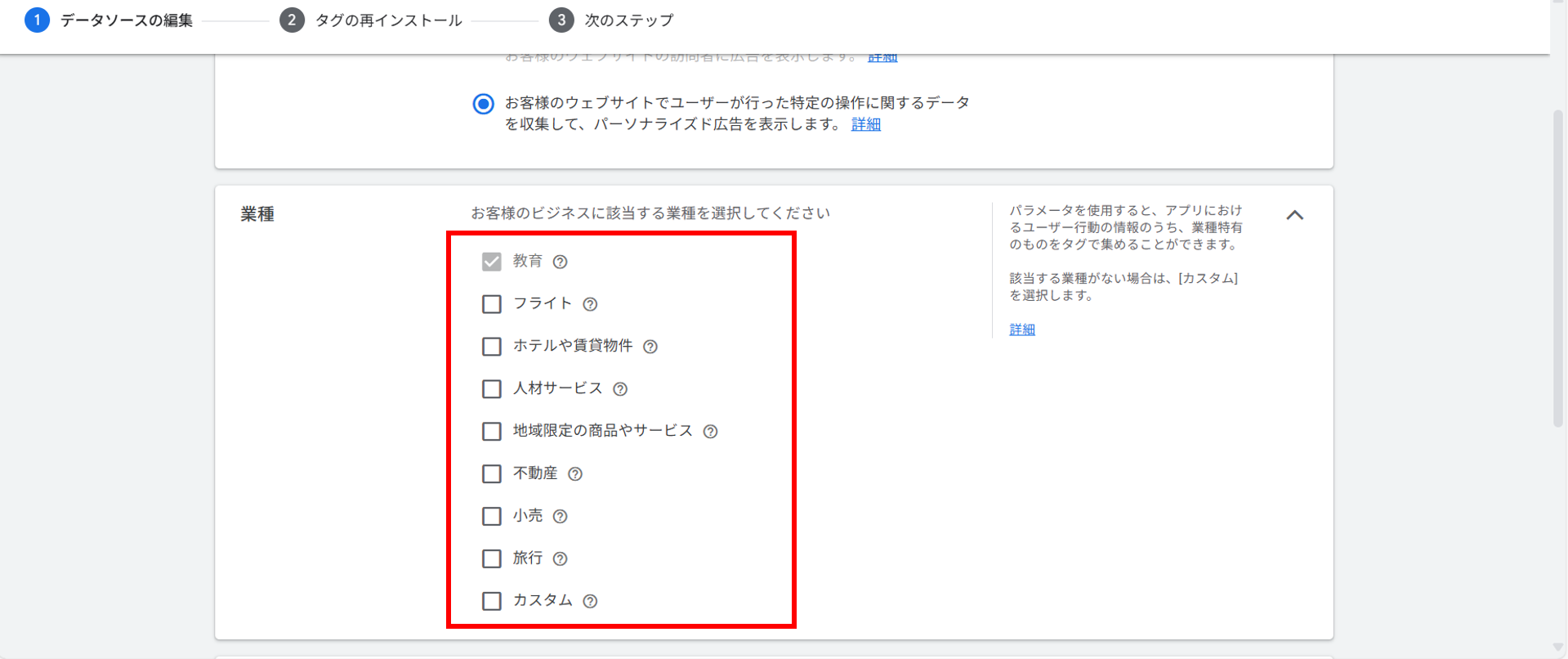Open help icon next to 教育

coord(560,262)
